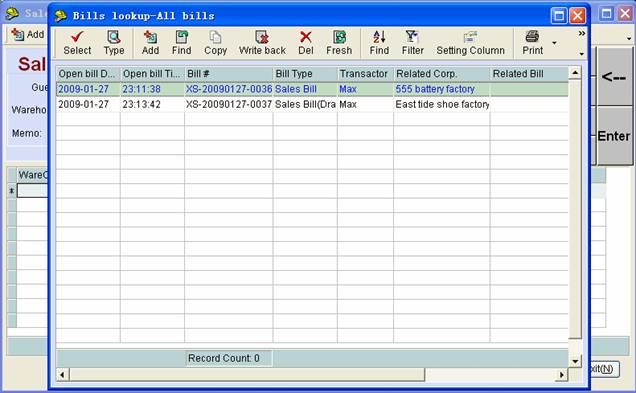The width and height of the screenshot is (636, 393).
Task: Open the Filter funnel icon
Action: (412, 37)
